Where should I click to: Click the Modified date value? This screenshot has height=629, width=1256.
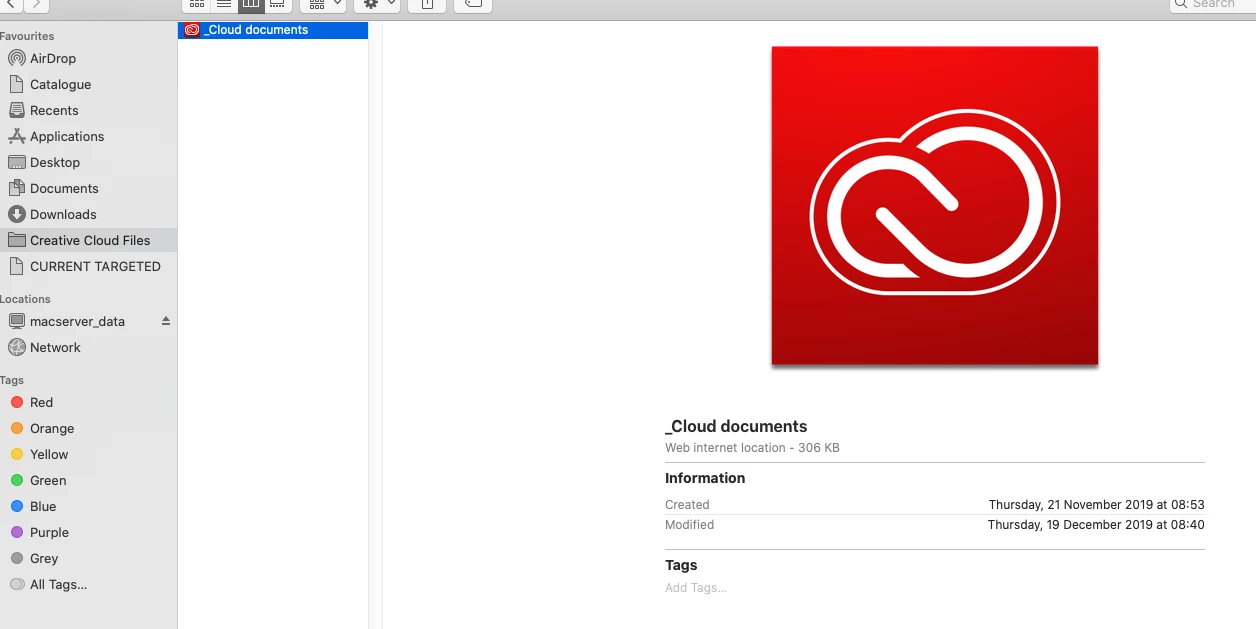(x=1096, y=525)
